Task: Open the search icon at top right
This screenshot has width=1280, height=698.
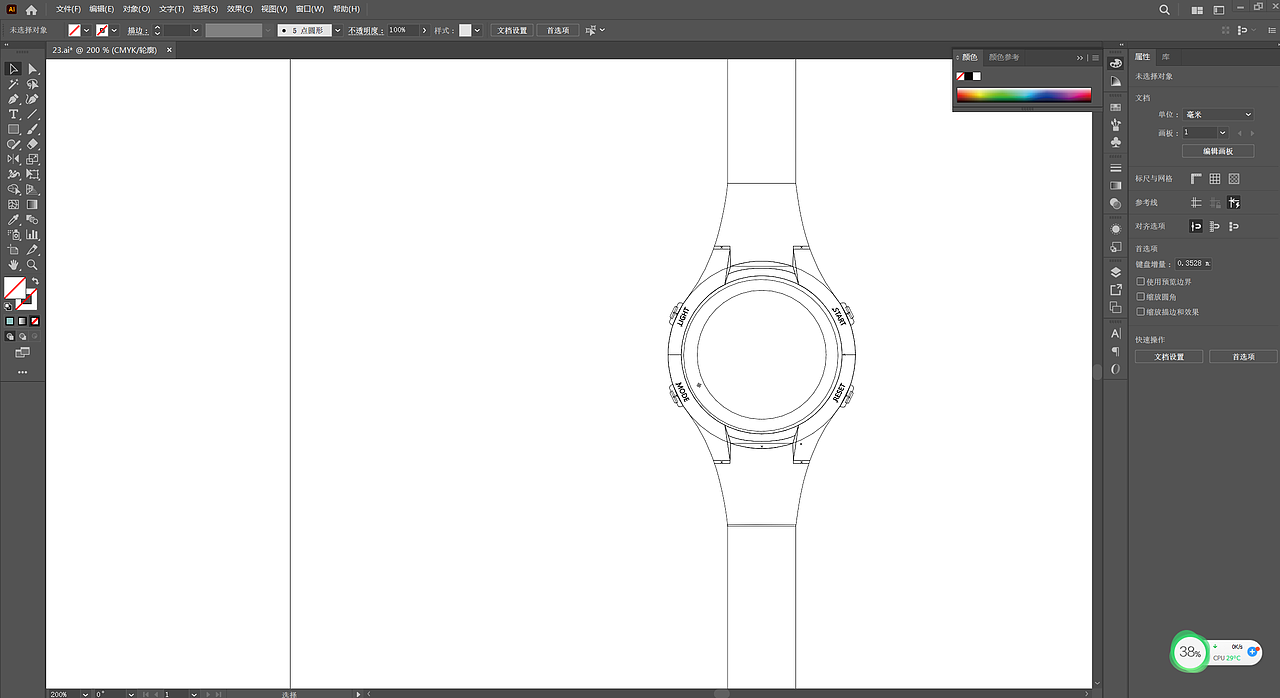Action: point(1165,9)
